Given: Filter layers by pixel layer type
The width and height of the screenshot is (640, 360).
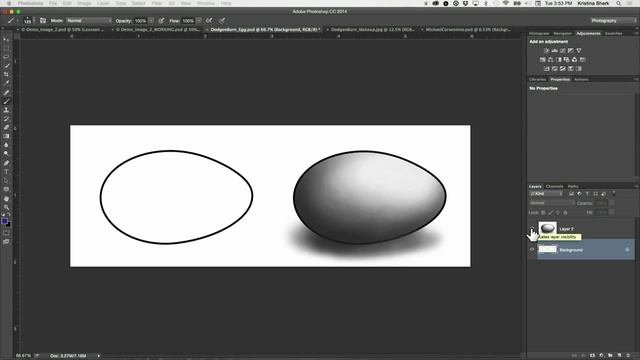Looking at the screenshot, I should pos(571,194).
